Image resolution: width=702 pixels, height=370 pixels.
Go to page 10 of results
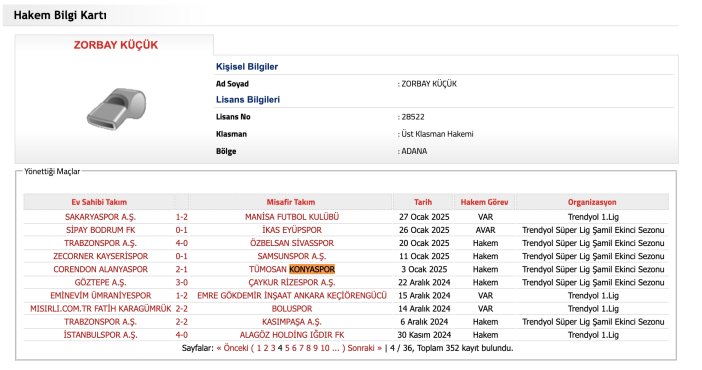(x=325, y=348)
